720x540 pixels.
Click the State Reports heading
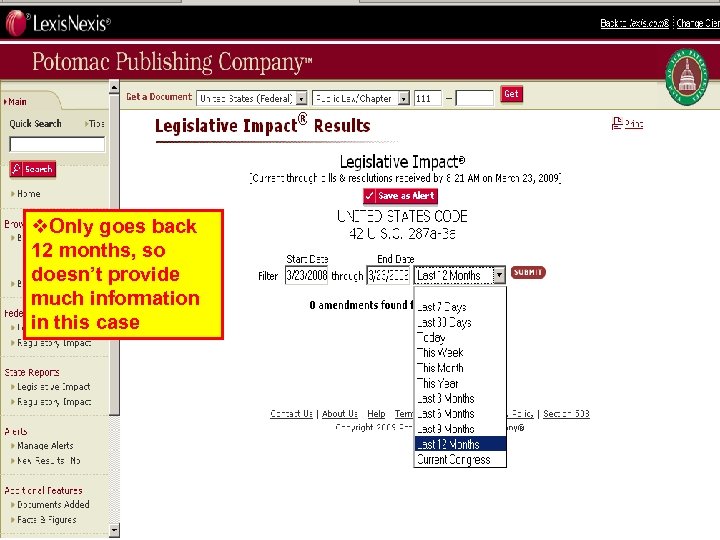tap(32, 372)
